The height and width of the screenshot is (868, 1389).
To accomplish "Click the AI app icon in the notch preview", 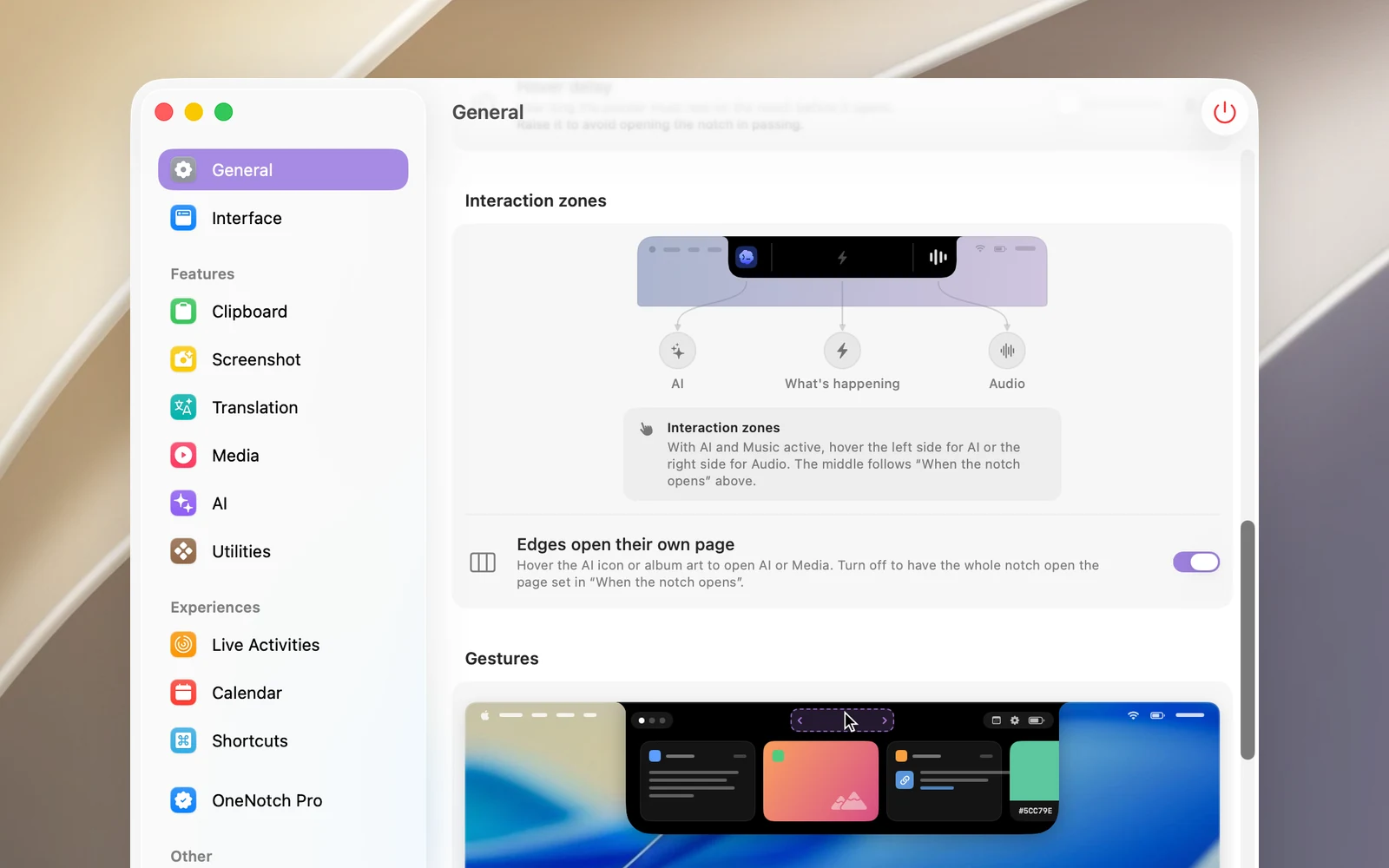I will click(x=747, y=257).
